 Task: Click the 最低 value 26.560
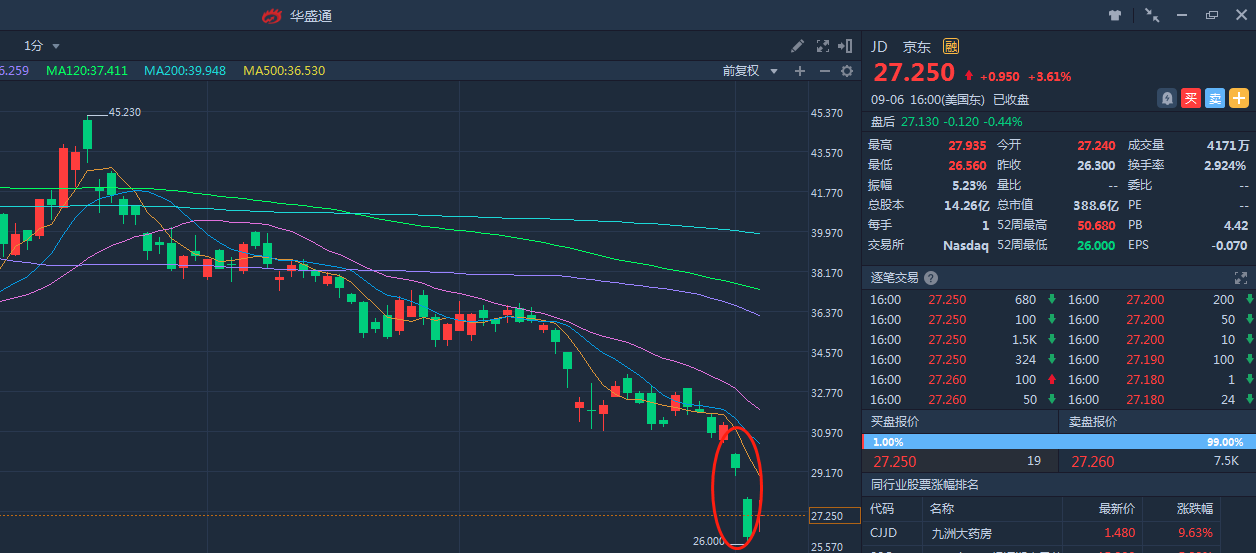click(967, 165)
